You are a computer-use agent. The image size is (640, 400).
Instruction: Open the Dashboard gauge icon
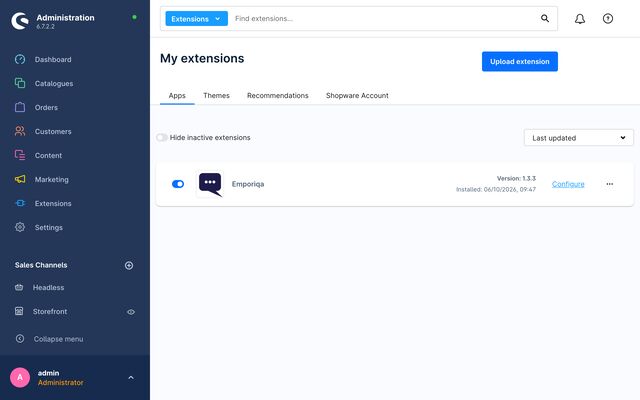coord(20,60)
